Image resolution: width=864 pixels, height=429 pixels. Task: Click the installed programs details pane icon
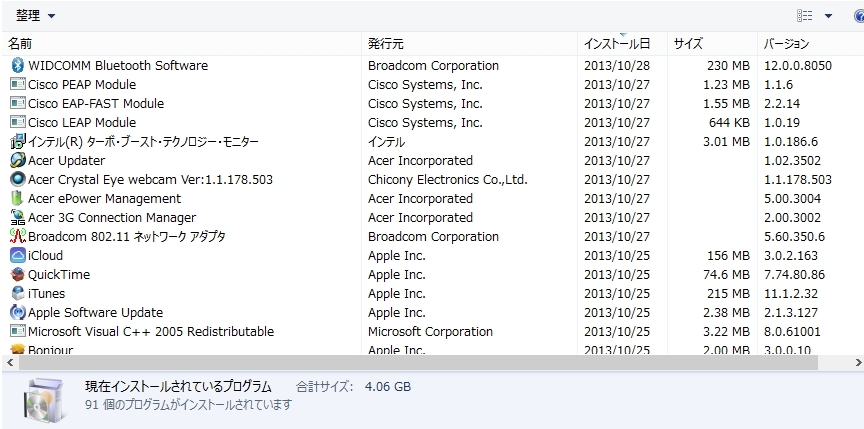45,400
